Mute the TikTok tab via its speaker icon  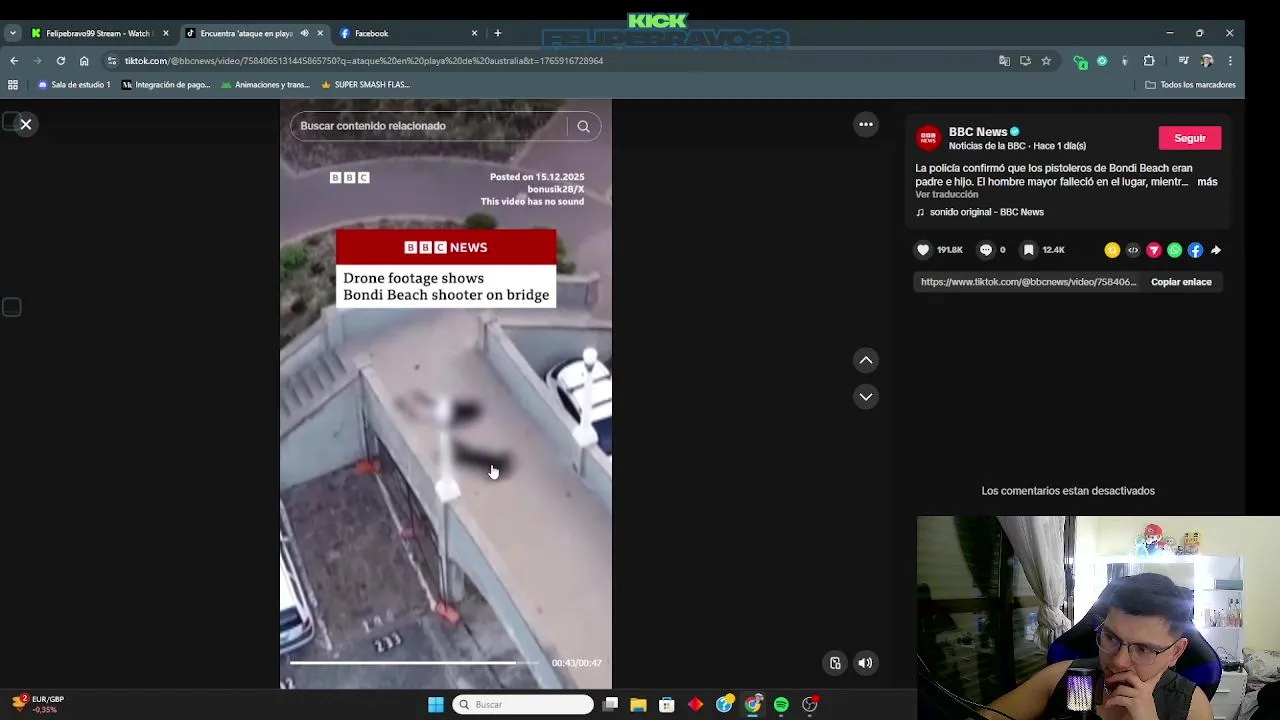pyautogui.click(x=304, y=33)
